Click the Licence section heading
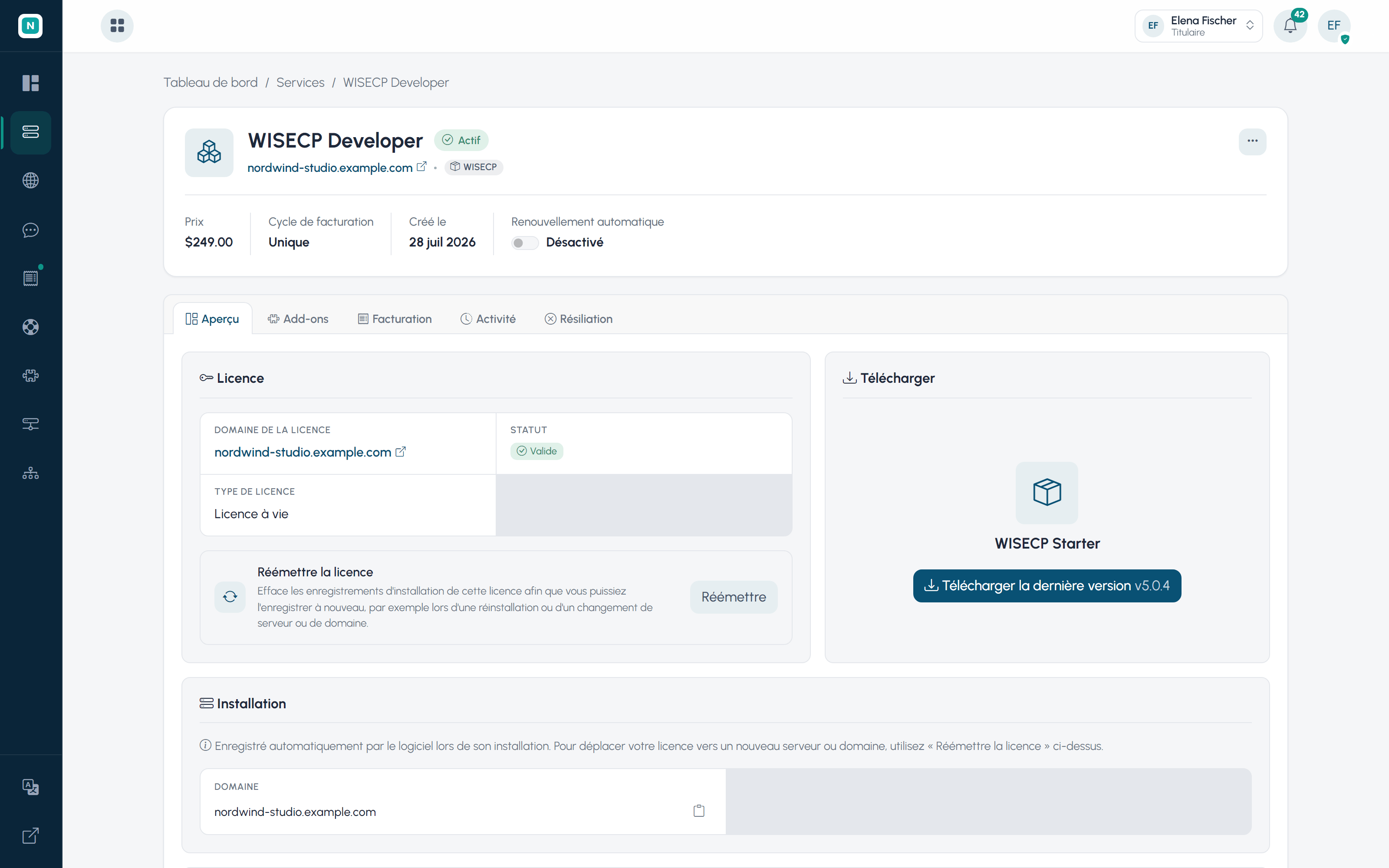This screenshot has width=1389, height=868. [232, 378]
